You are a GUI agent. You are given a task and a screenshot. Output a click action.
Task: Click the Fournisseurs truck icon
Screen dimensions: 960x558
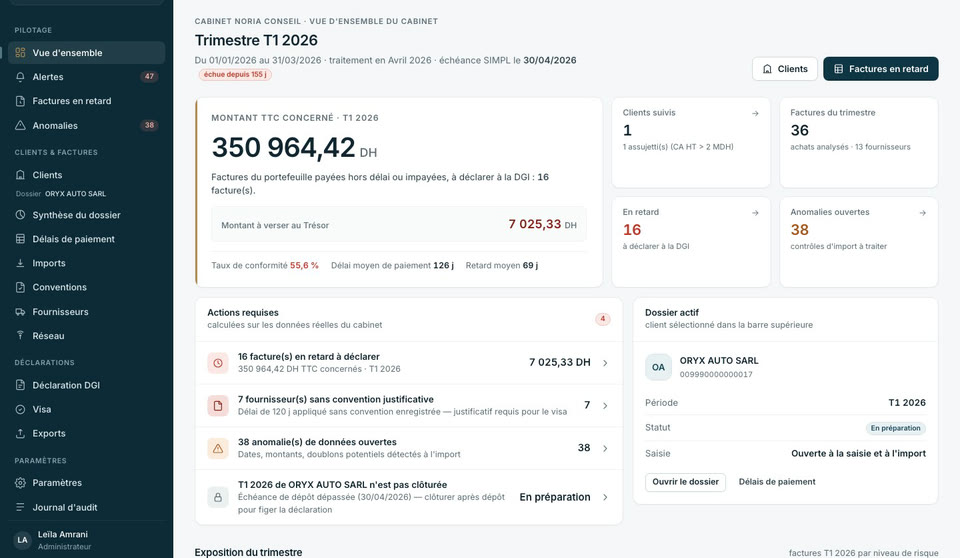[20, 312]
